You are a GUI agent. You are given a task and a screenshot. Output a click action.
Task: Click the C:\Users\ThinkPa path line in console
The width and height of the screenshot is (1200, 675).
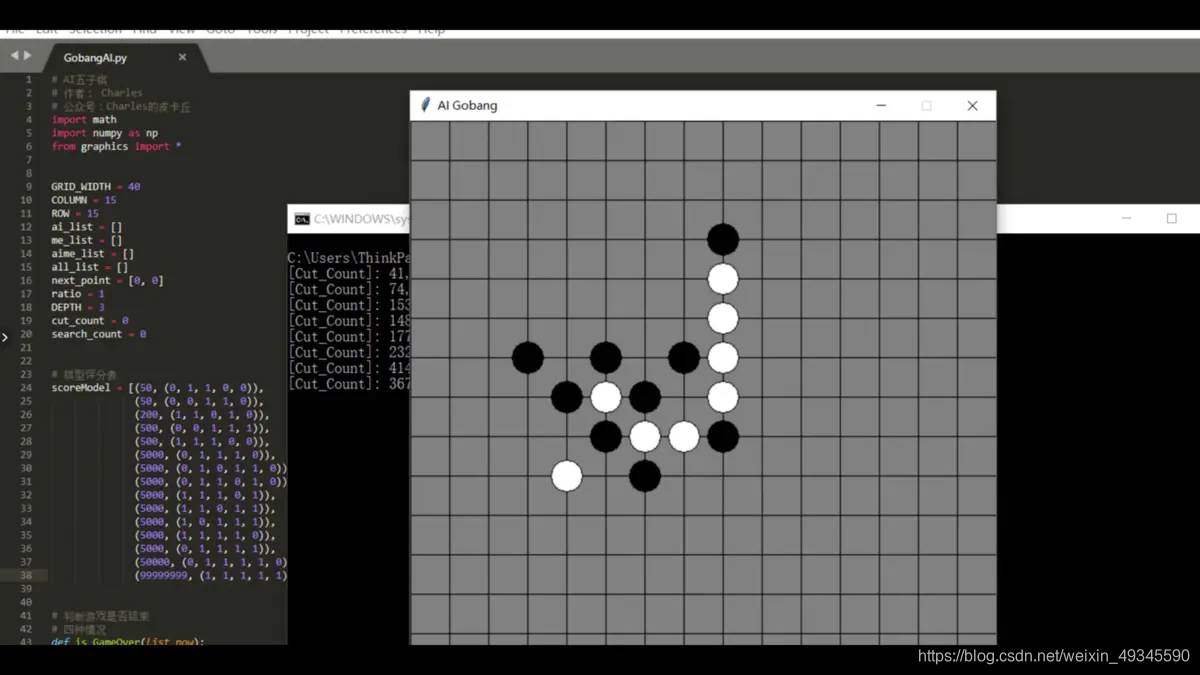pos(348,258)
